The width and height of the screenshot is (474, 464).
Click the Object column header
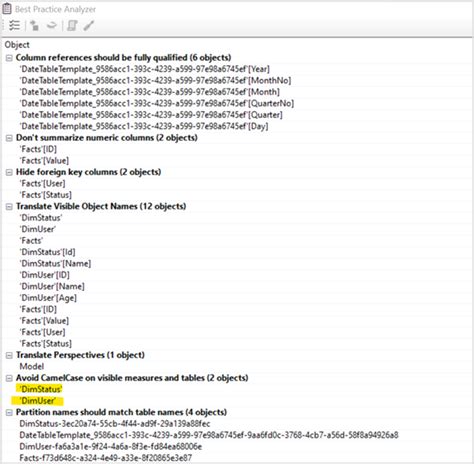point(17,45)
